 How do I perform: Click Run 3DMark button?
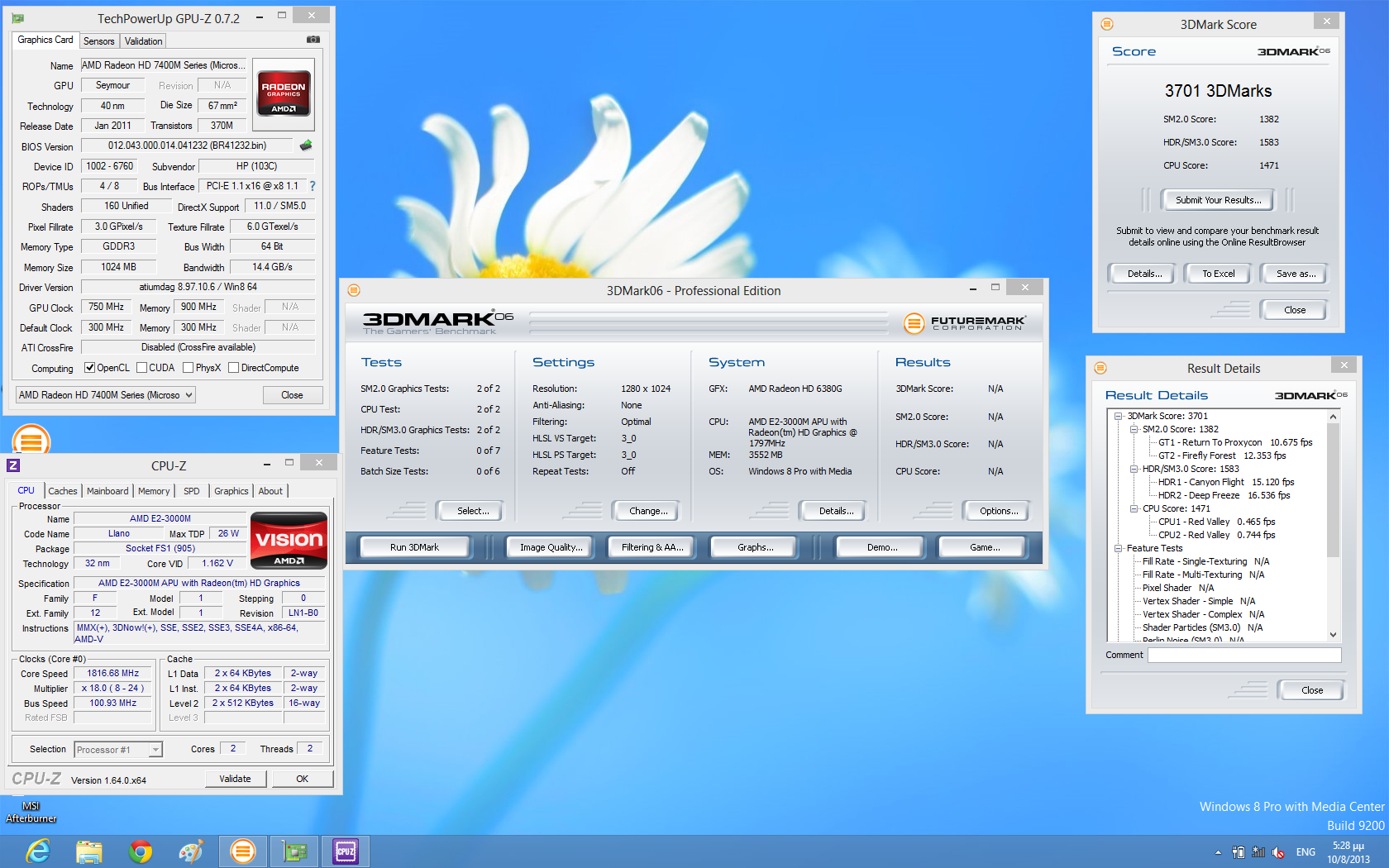click(414, 547)
